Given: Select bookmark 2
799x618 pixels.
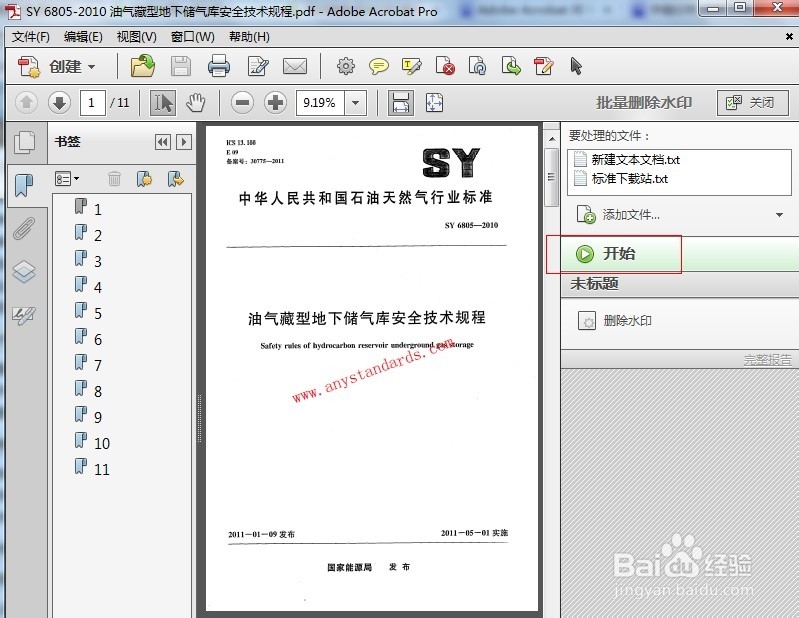Looking at the screenshot, I should (x=89, y=234).
